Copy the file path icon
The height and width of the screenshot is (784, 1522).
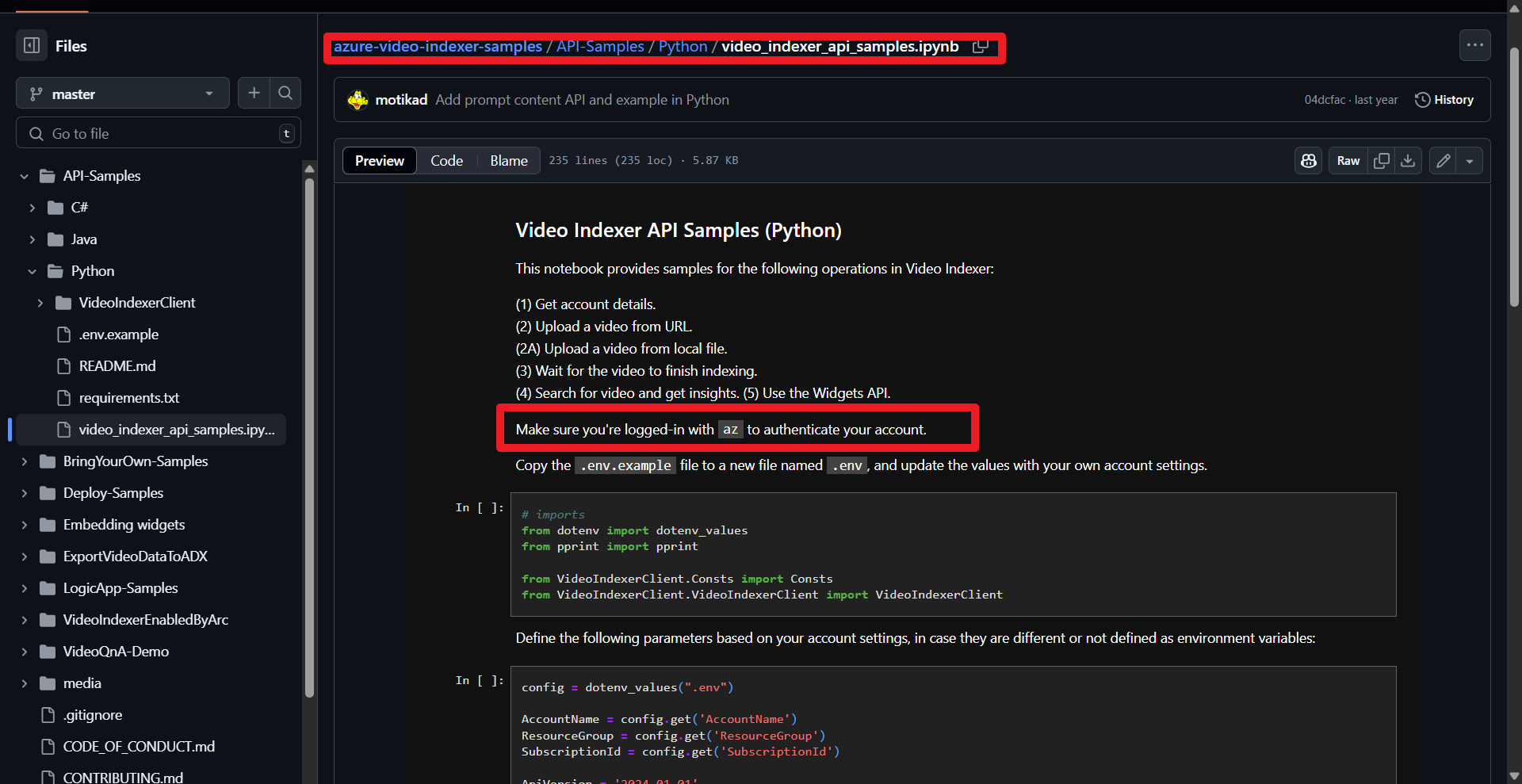[981, 47]
